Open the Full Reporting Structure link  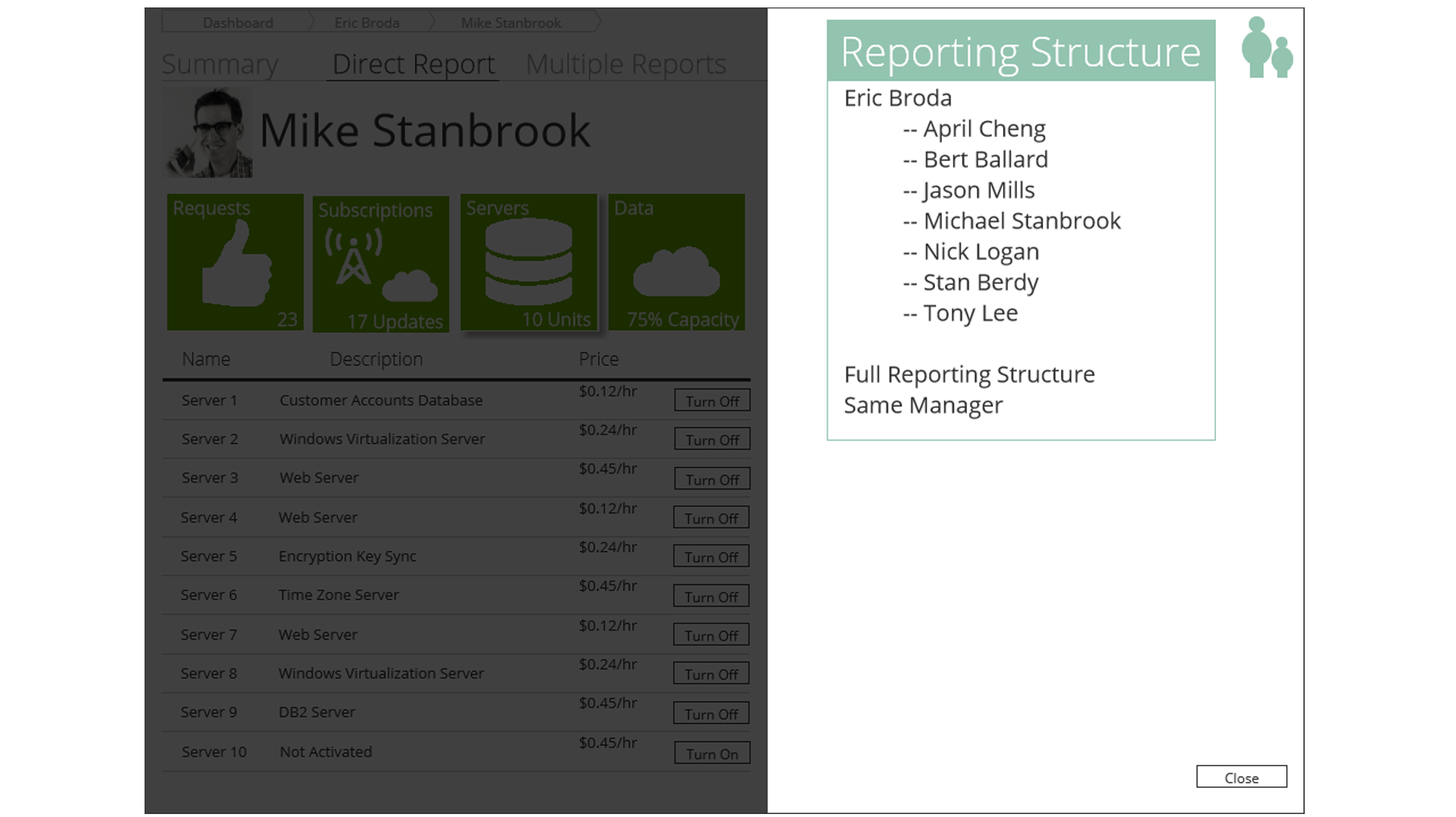[969, 374]
